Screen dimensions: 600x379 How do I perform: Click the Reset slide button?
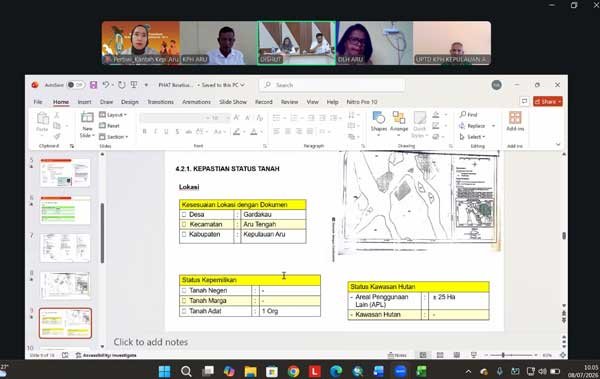[109, 126]
